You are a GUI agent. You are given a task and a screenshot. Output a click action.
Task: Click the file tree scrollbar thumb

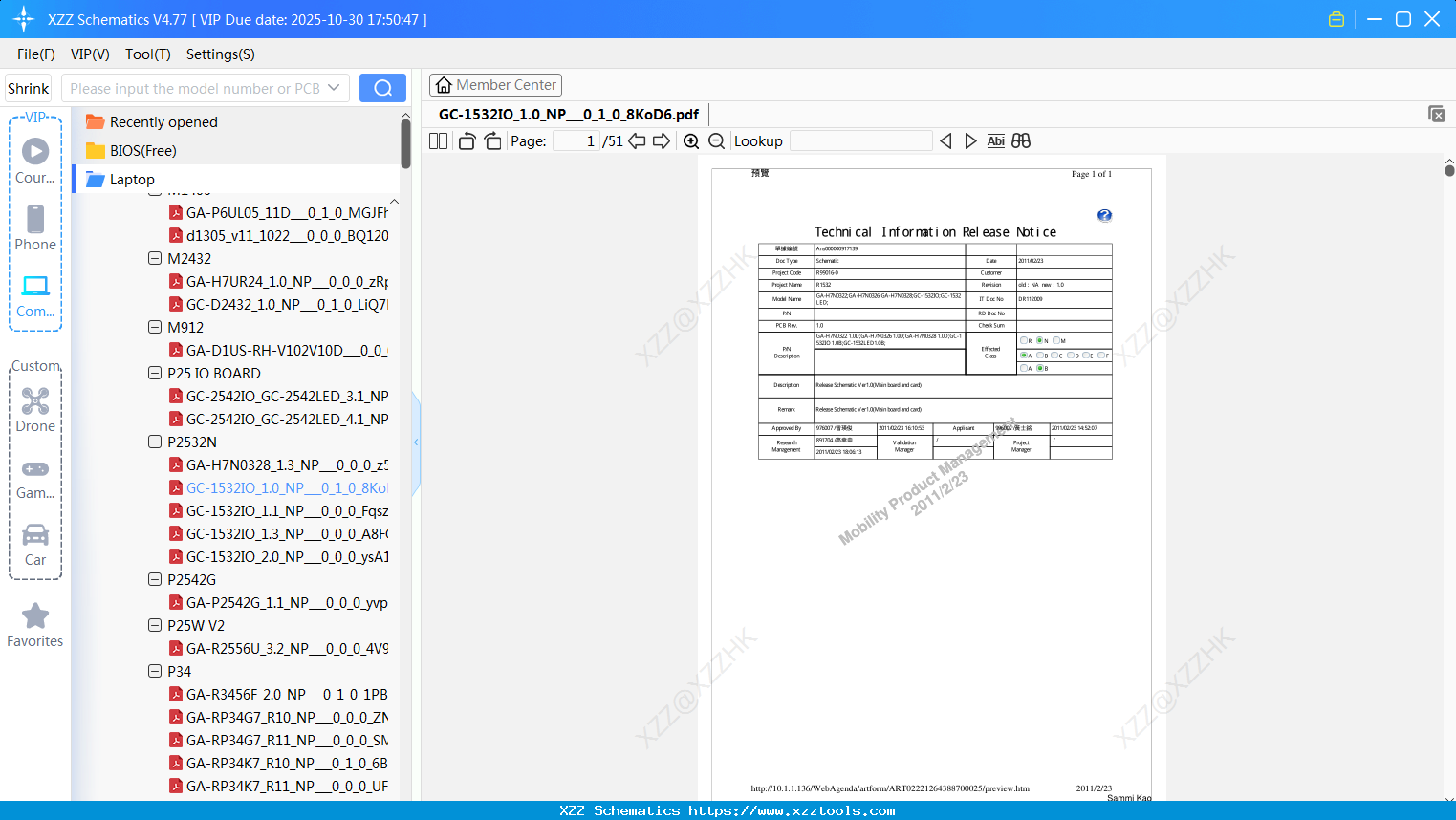pyautogui.click(x=405, y=143)
